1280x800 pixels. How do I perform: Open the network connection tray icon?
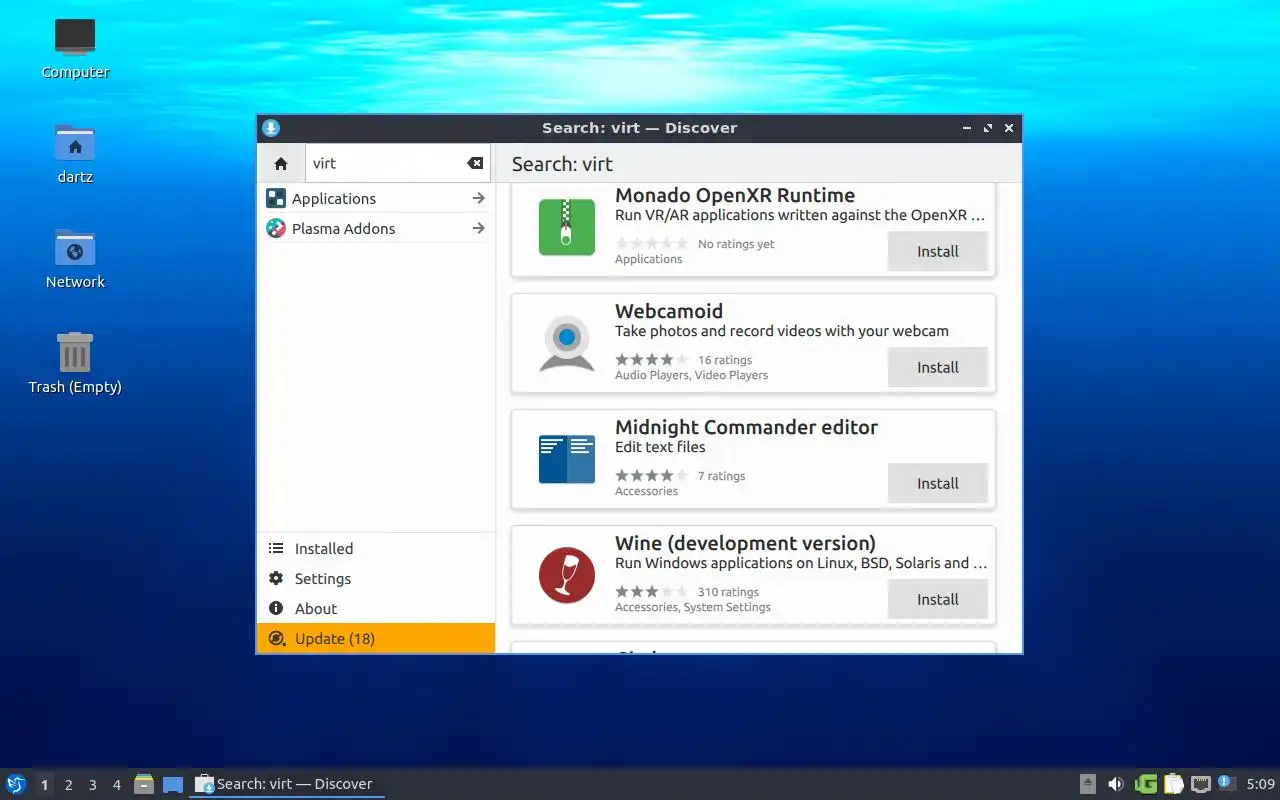coord(1201,784)
